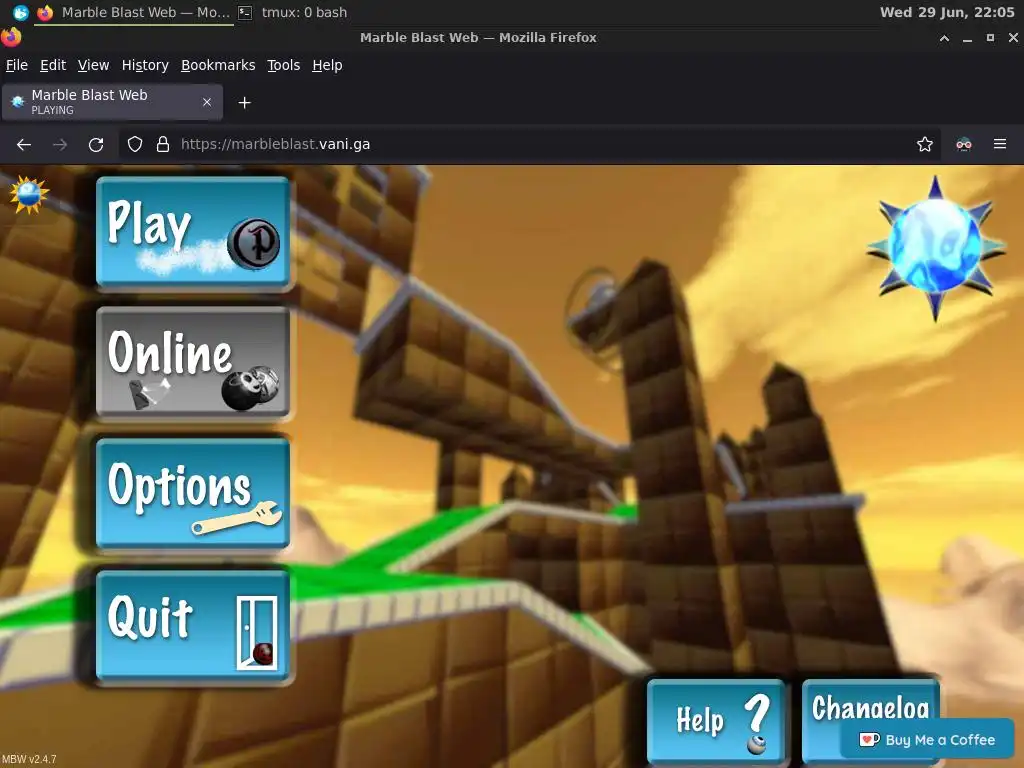Screen dimensions: 1024x768
Task: Click the Quit button
Action: tap(193, 626)
